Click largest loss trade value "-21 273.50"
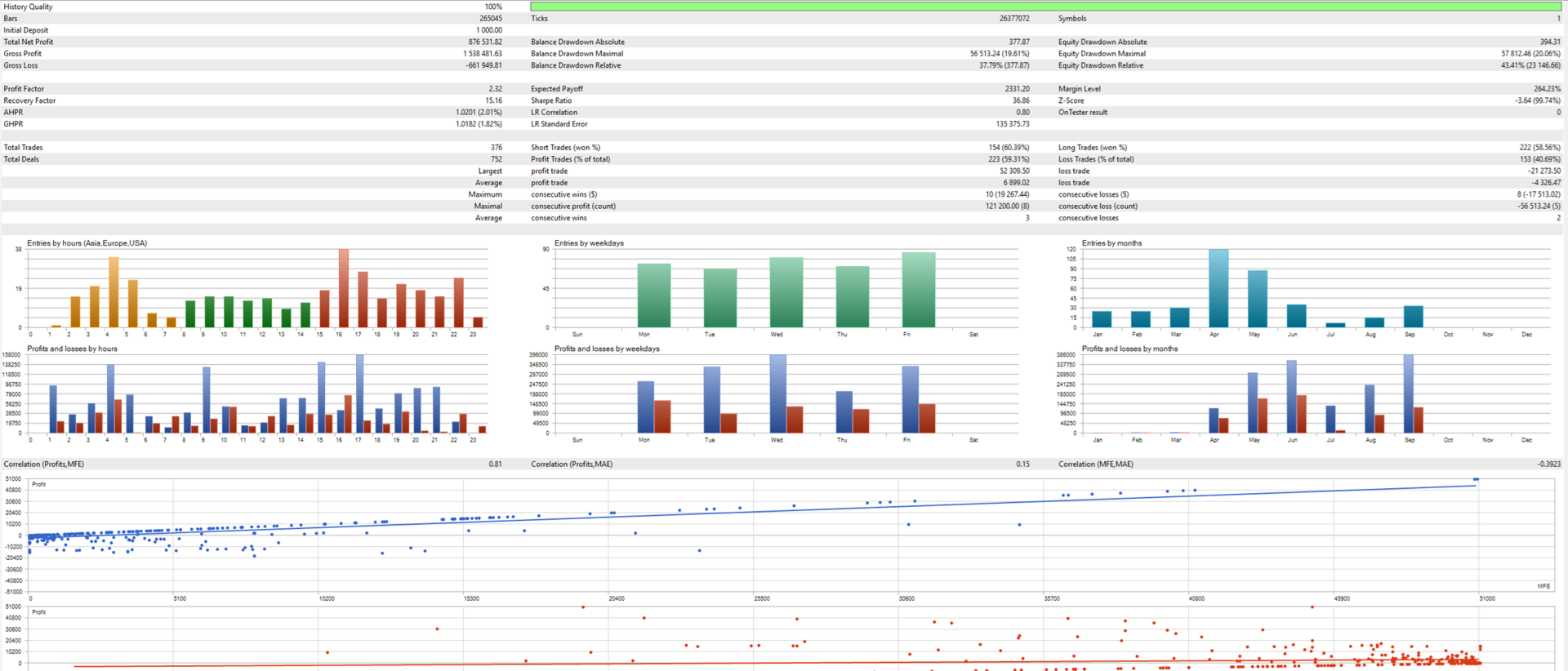 point(1543,171)
